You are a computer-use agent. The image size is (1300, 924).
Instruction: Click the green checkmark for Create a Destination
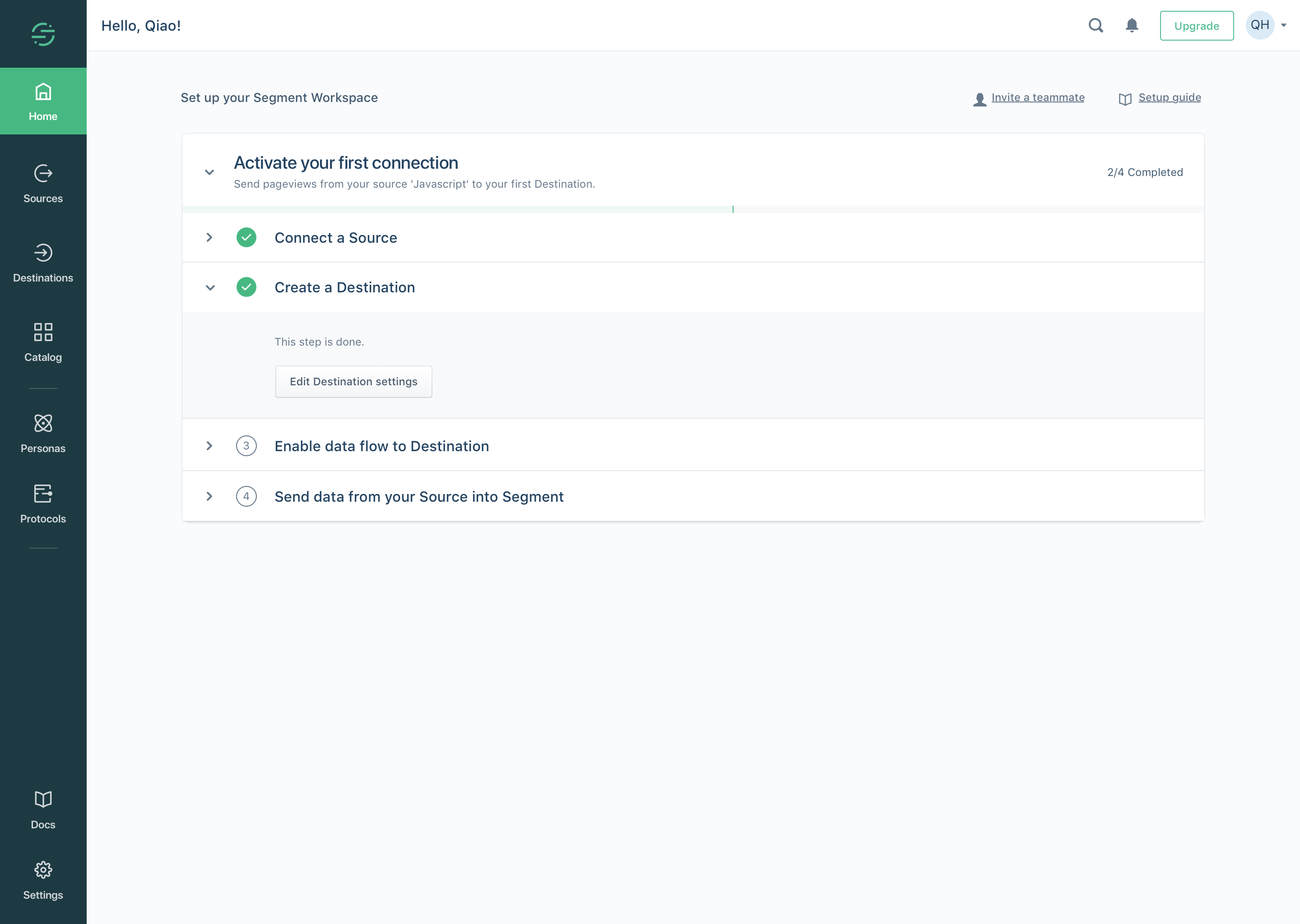coord(246,287)
